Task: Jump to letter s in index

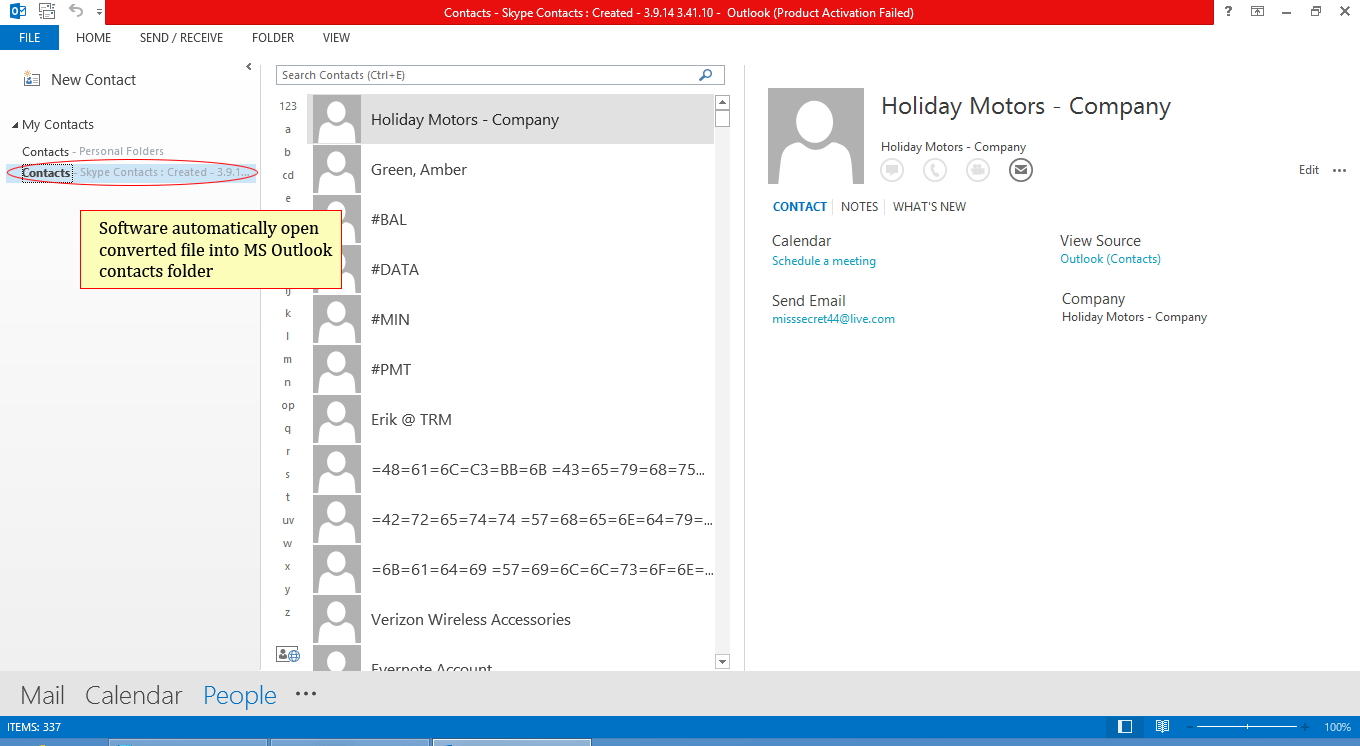Action: click(288, 474)
